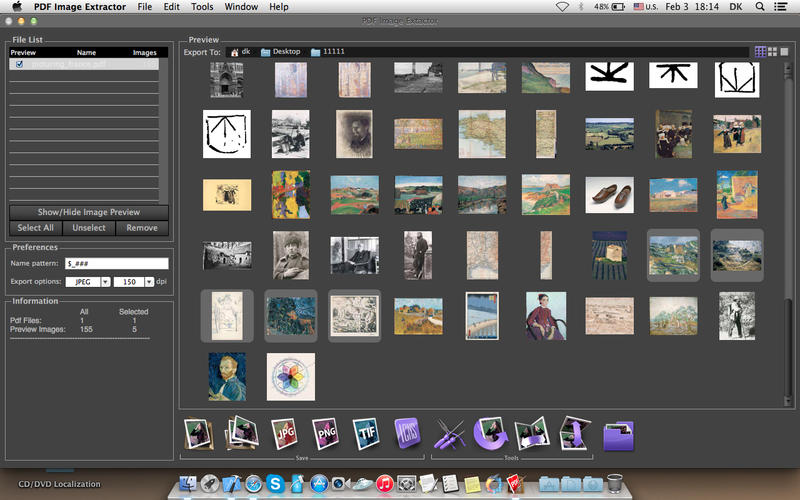This screenshot has height=500, width=800.
Task: Open the purple export folder icon
Action: [618, 436]
